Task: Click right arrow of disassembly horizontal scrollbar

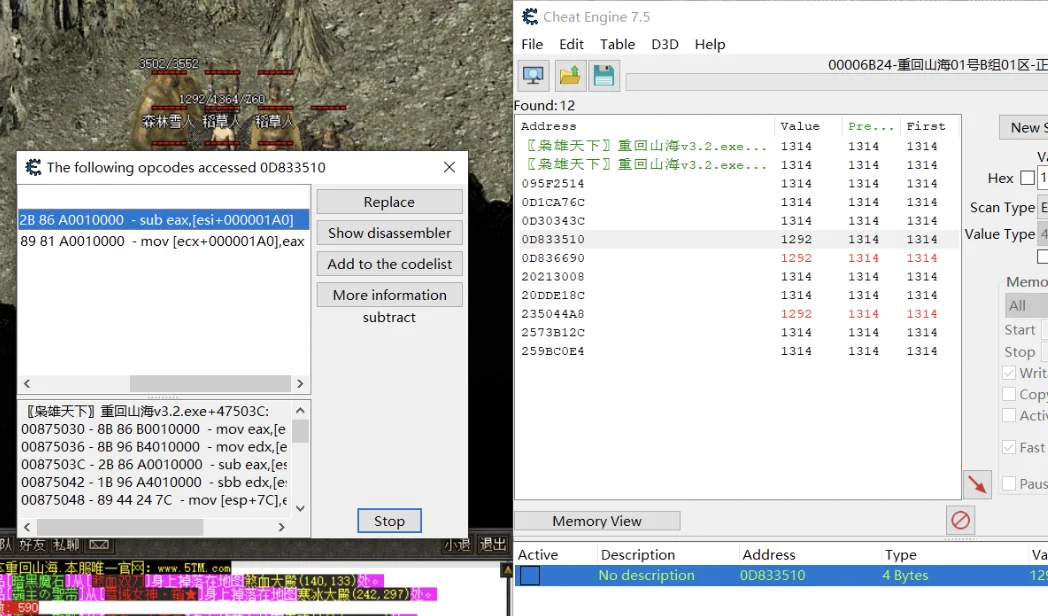Action: click(x=281, y=527)
